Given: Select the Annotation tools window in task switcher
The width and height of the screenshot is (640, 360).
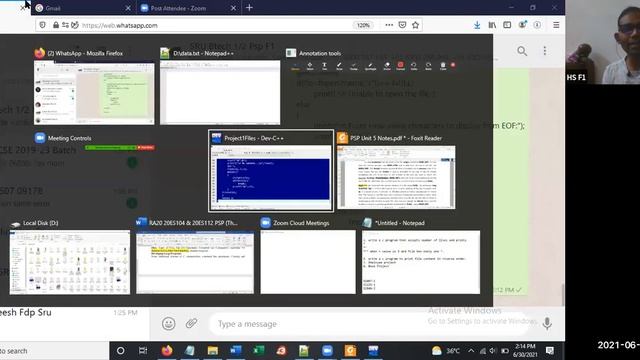Looking at the screenshot, I should pyautogui.click(x=371, y=65).
